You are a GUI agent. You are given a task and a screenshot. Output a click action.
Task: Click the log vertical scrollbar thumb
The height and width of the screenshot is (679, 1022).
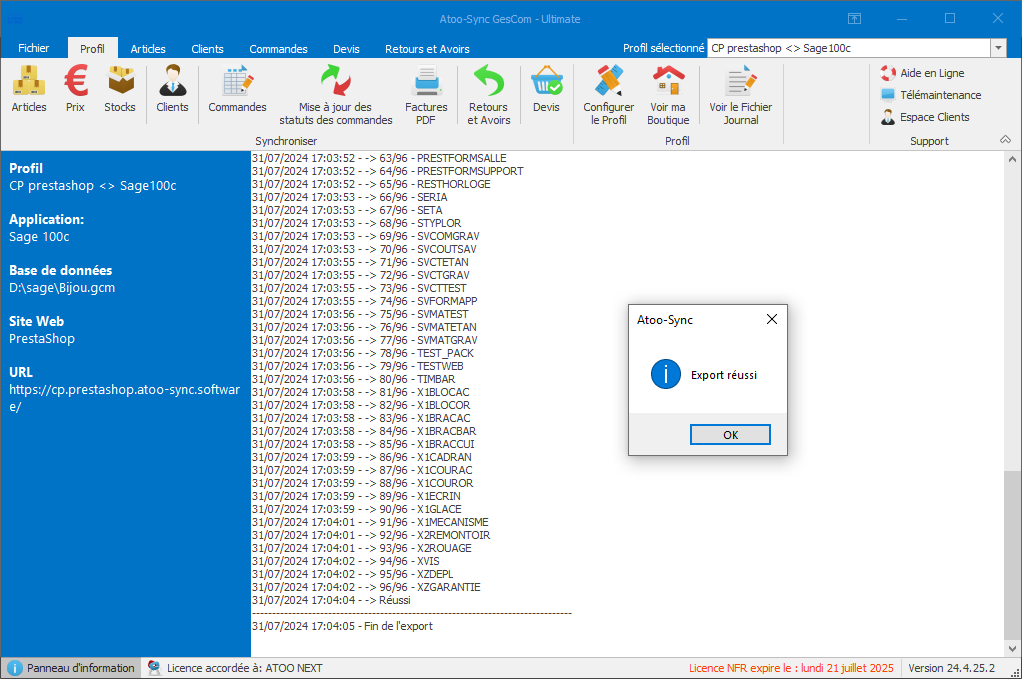pos(1012,554)
